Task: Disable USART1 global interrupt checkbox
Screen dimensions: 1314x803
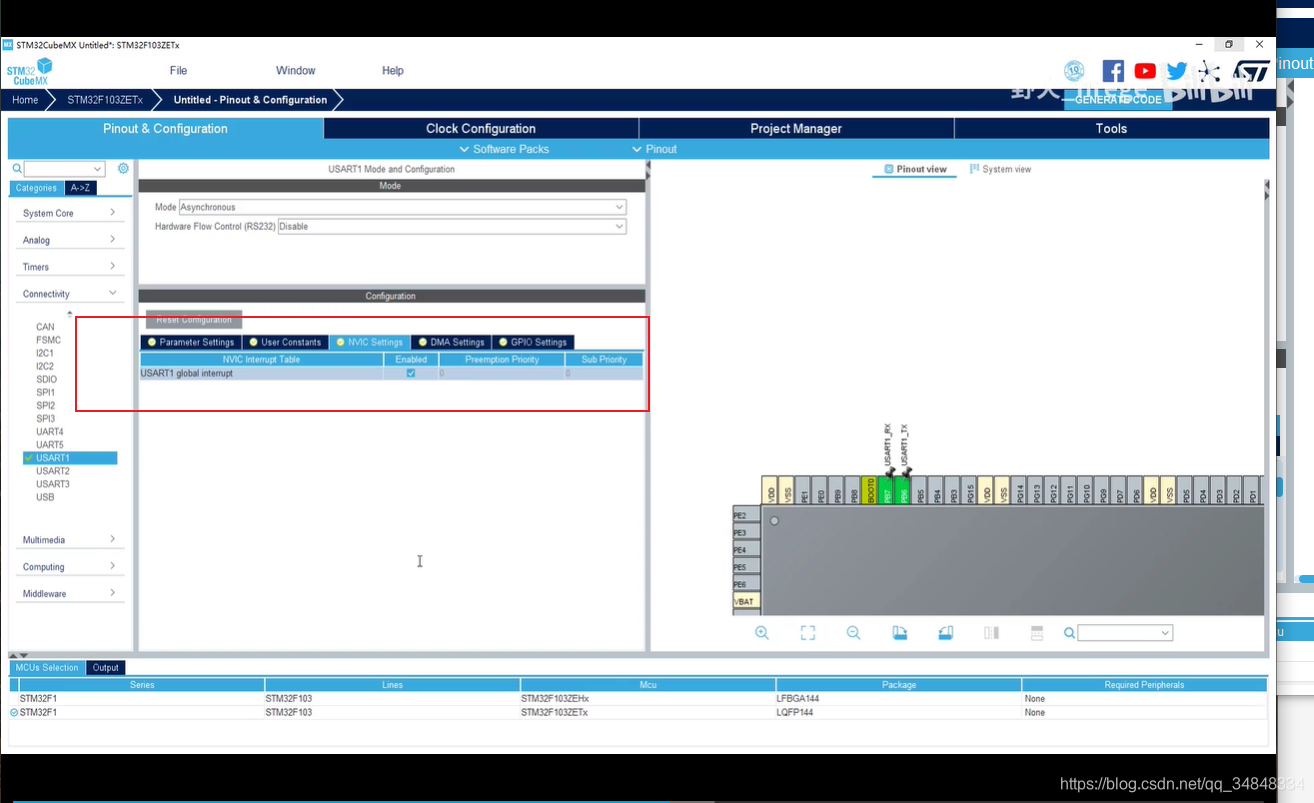Action: (x=411, y=373)
